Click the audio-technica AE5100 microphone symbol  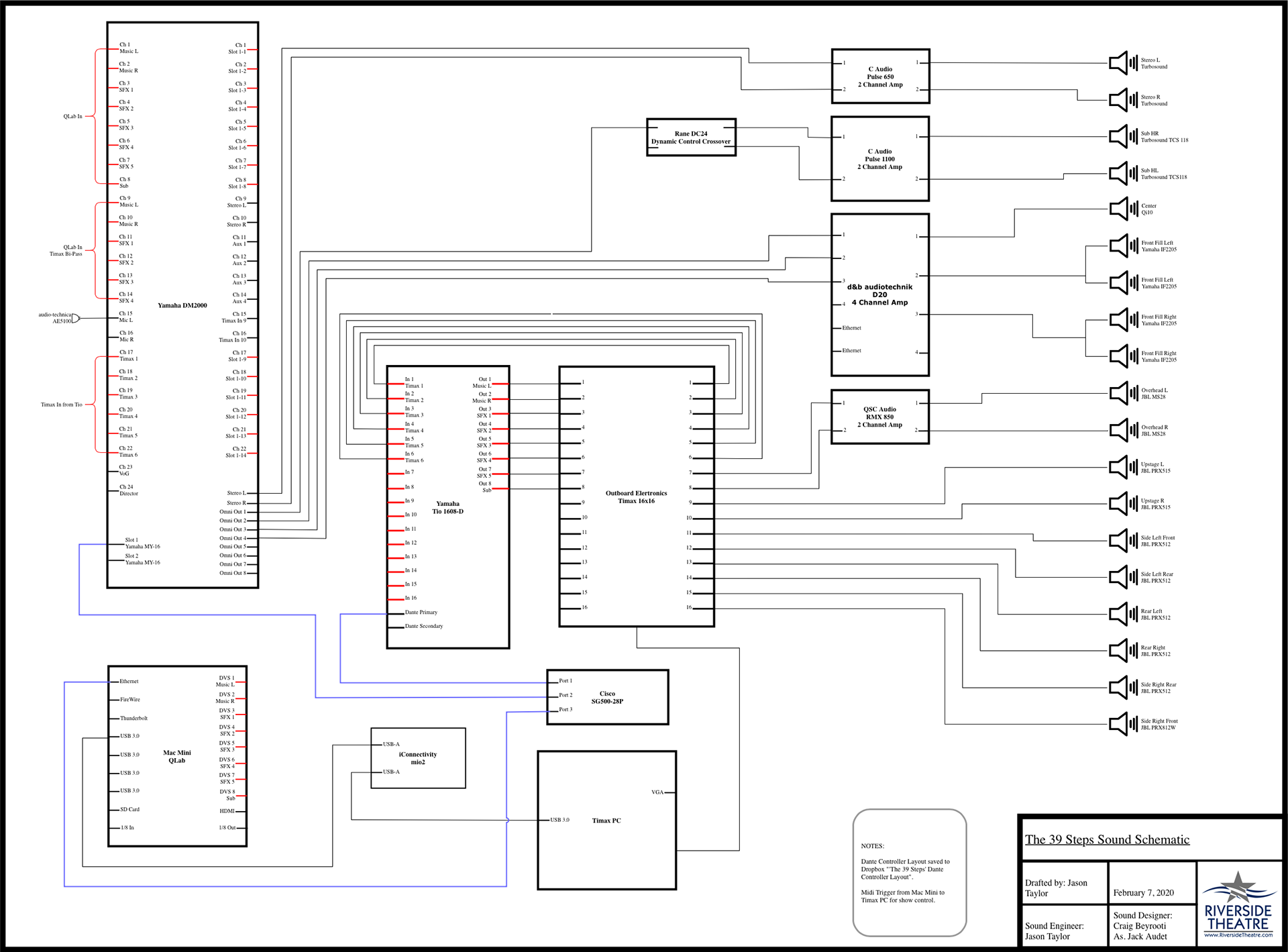75,318
